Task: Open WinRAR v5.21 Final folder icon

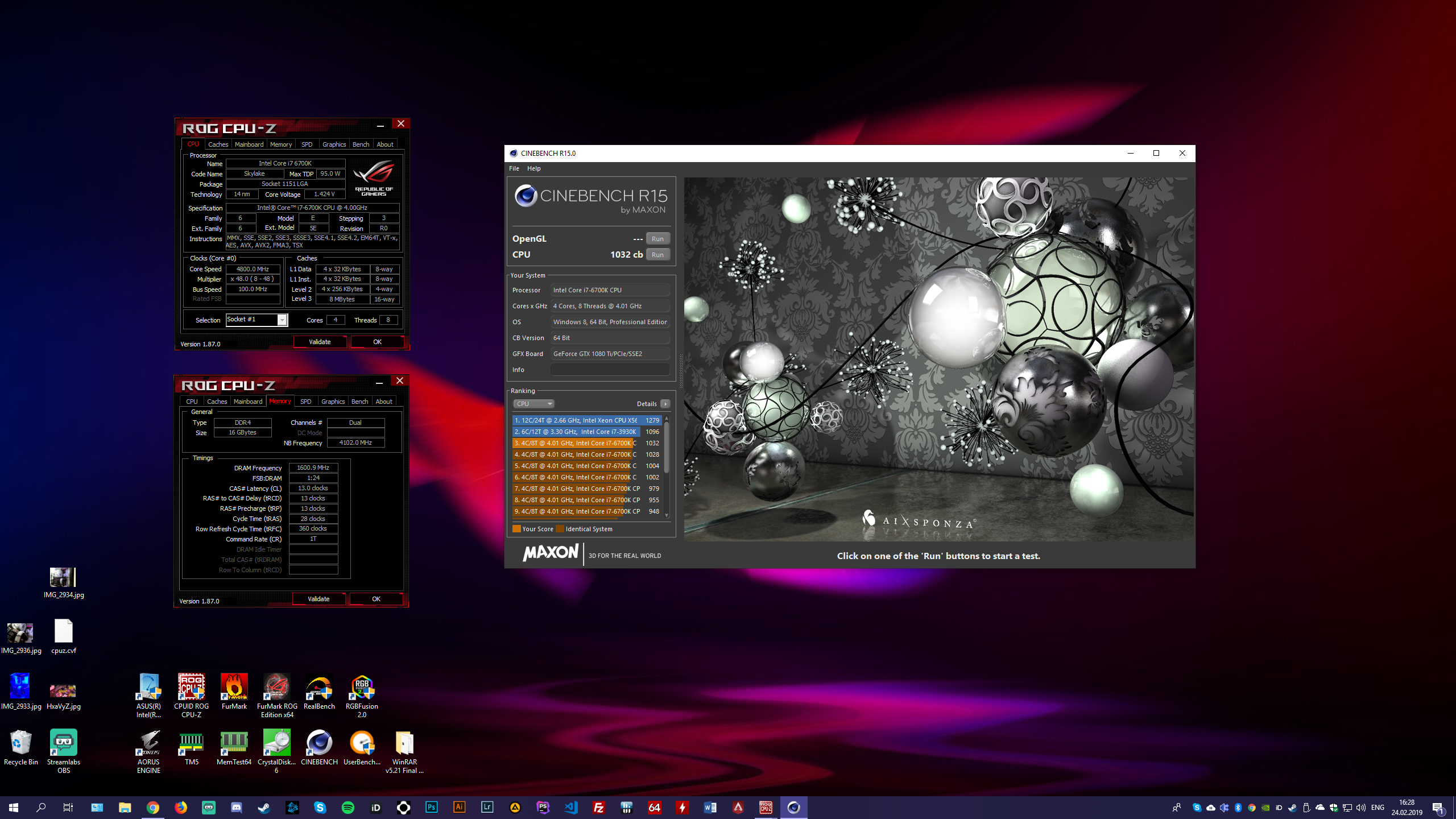Action: (x=404, y=751)
